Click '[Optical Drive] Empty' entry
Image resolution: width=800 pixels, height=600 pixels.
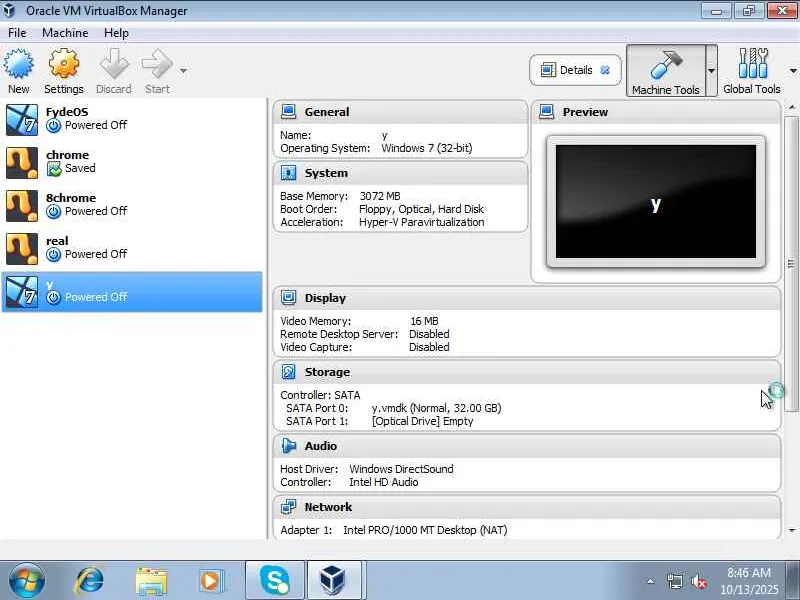tap(422, 421)
